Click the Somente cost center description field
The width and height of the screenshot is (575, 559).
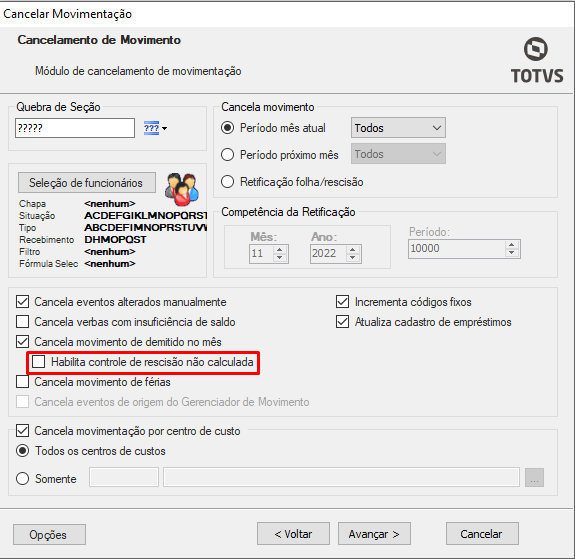pyautogui.click(x=341, y=477)
